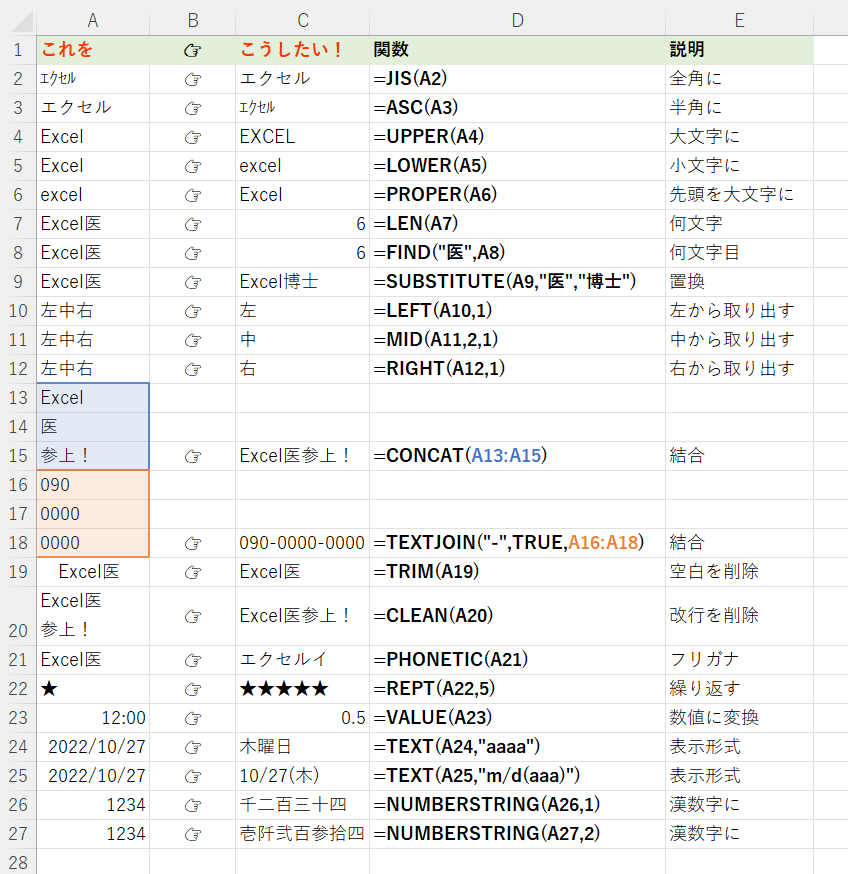The height and width of the screenshot is (874, 848).
Task: Select cell A16 containing '090'
Action: tap(93, 485)
